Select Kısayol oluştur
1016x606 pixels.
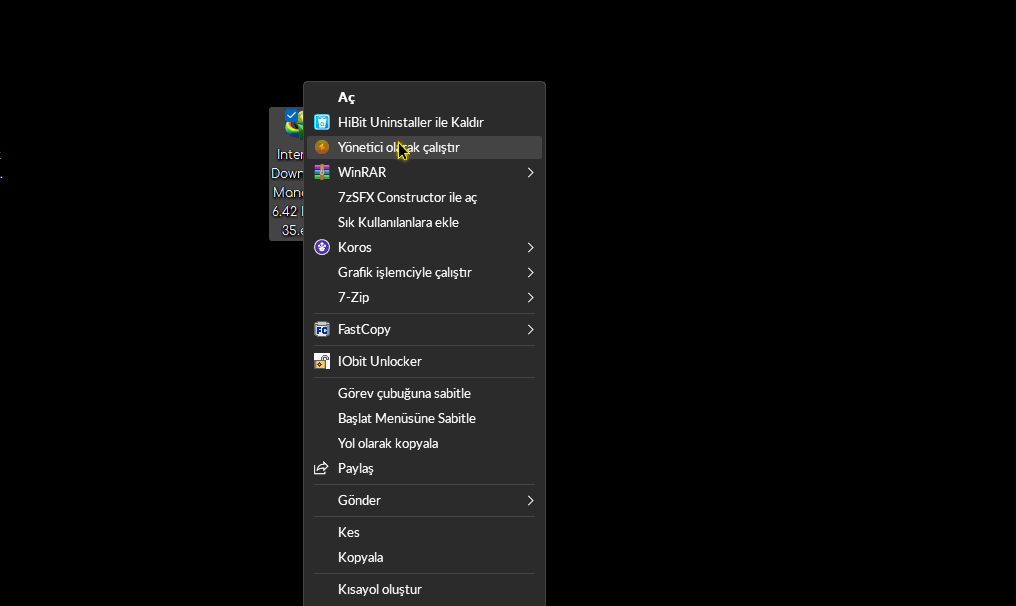[424, 590]
